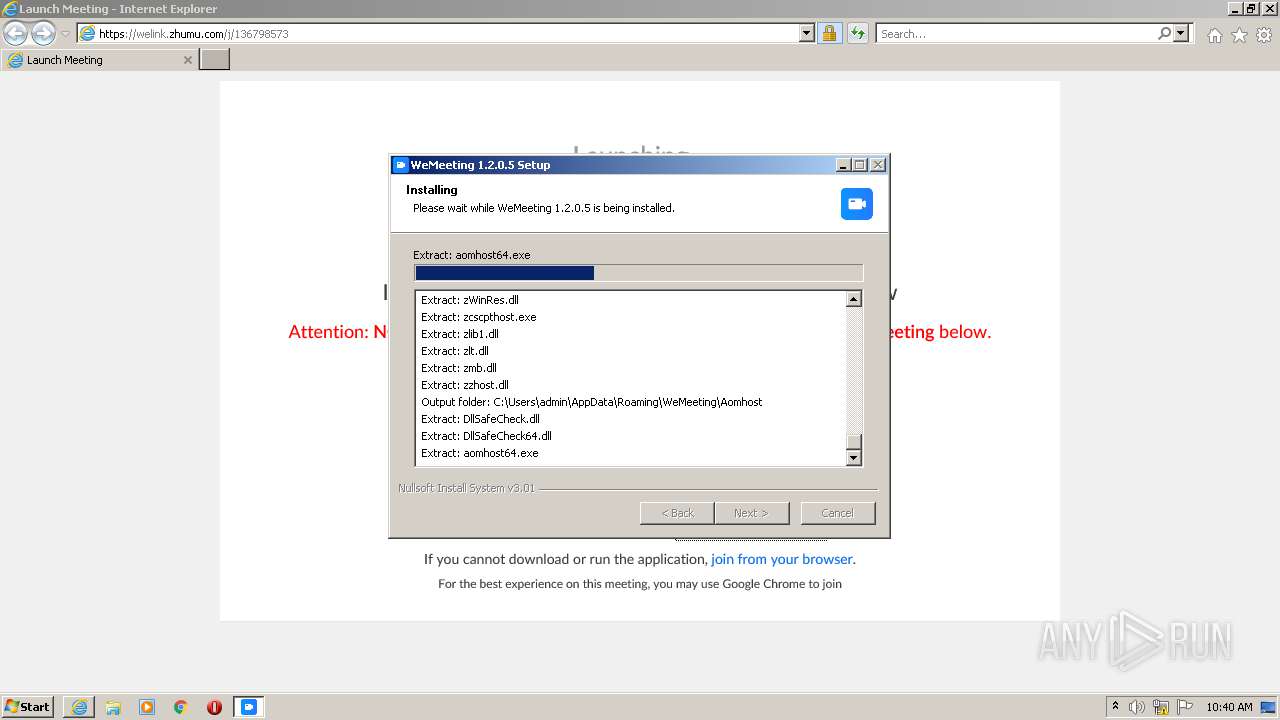This screenshot has height=720, width=1280.
Task: Open the address bar URL dropdown
Action: point(807,33)
